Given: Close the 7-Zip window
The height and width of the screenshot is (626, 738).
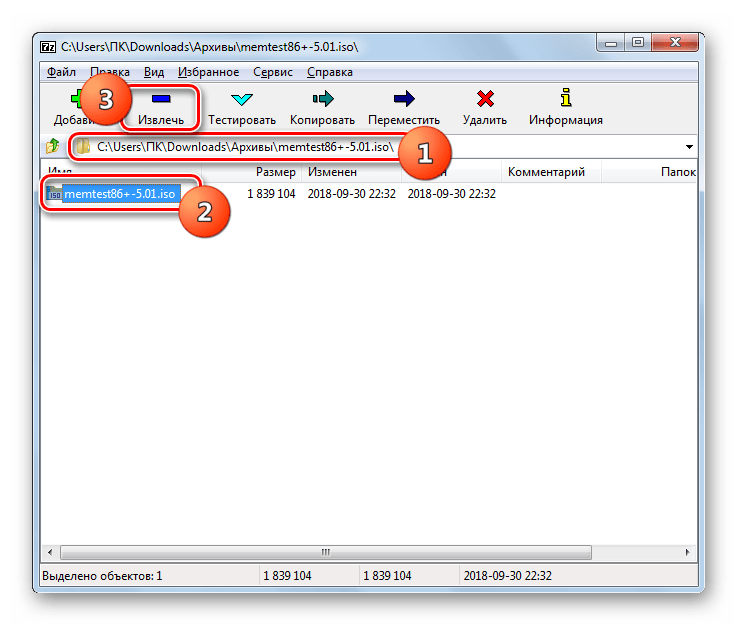Looking at the screenshot, I should pos(675,43).
